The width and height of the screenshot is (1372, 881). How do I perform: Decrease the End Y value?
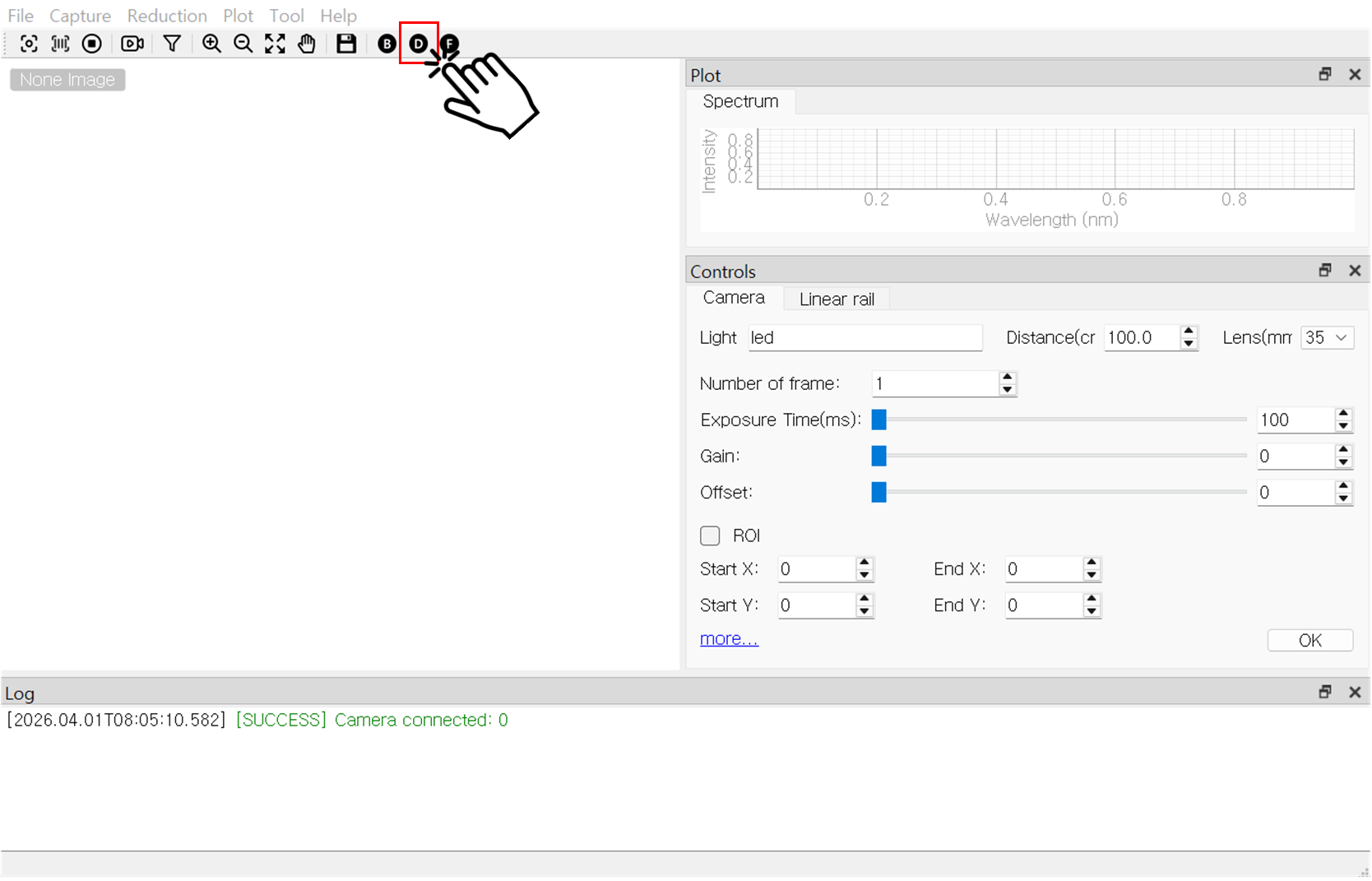pyautogui.click(x=1092, y=611)
